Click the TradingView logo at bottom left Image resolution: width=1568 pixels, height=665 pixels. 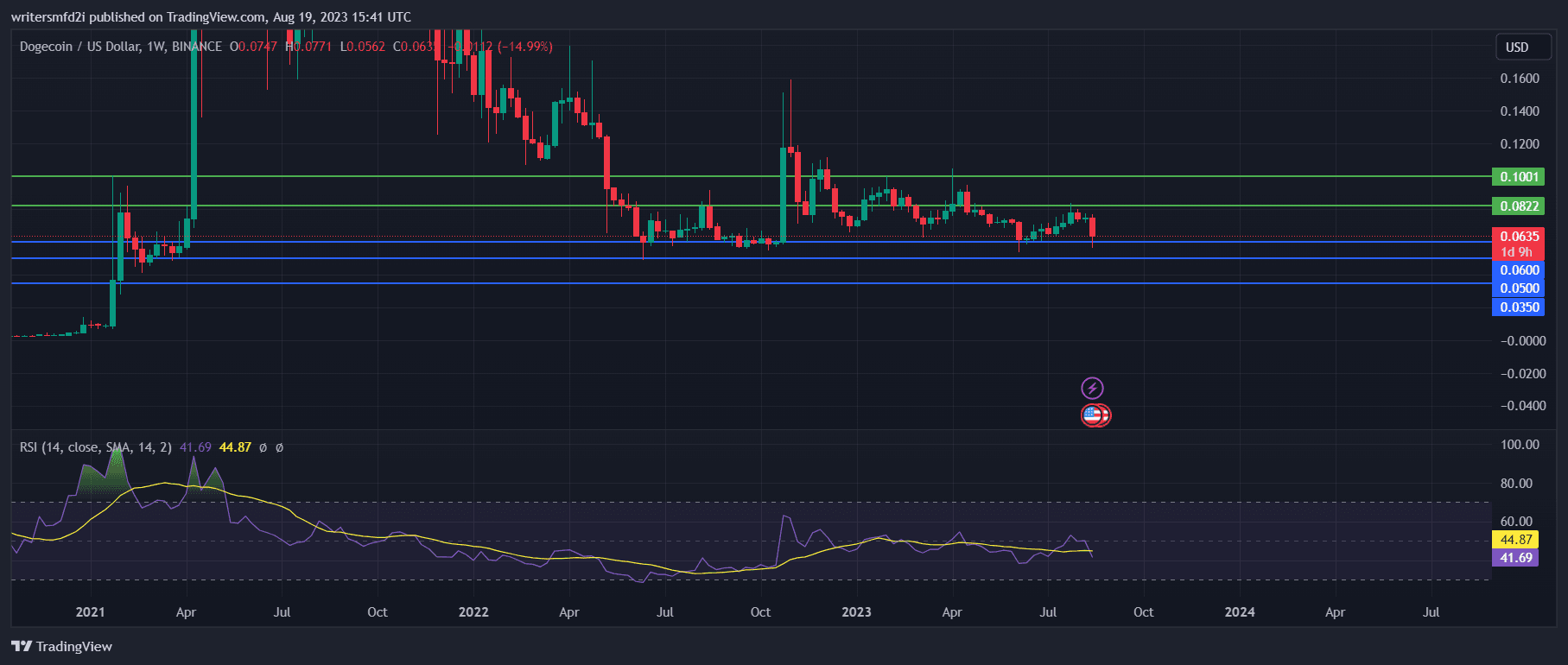point(61,646)
